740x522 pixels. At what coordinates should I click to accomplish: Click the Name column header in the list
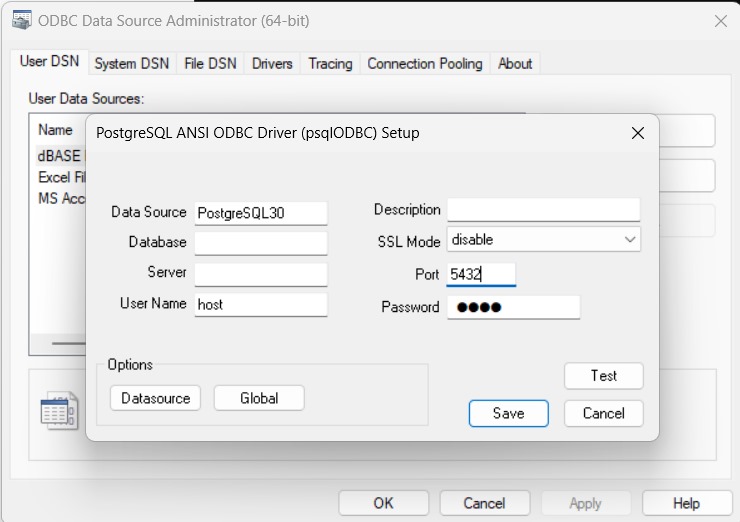coord(56,130)
